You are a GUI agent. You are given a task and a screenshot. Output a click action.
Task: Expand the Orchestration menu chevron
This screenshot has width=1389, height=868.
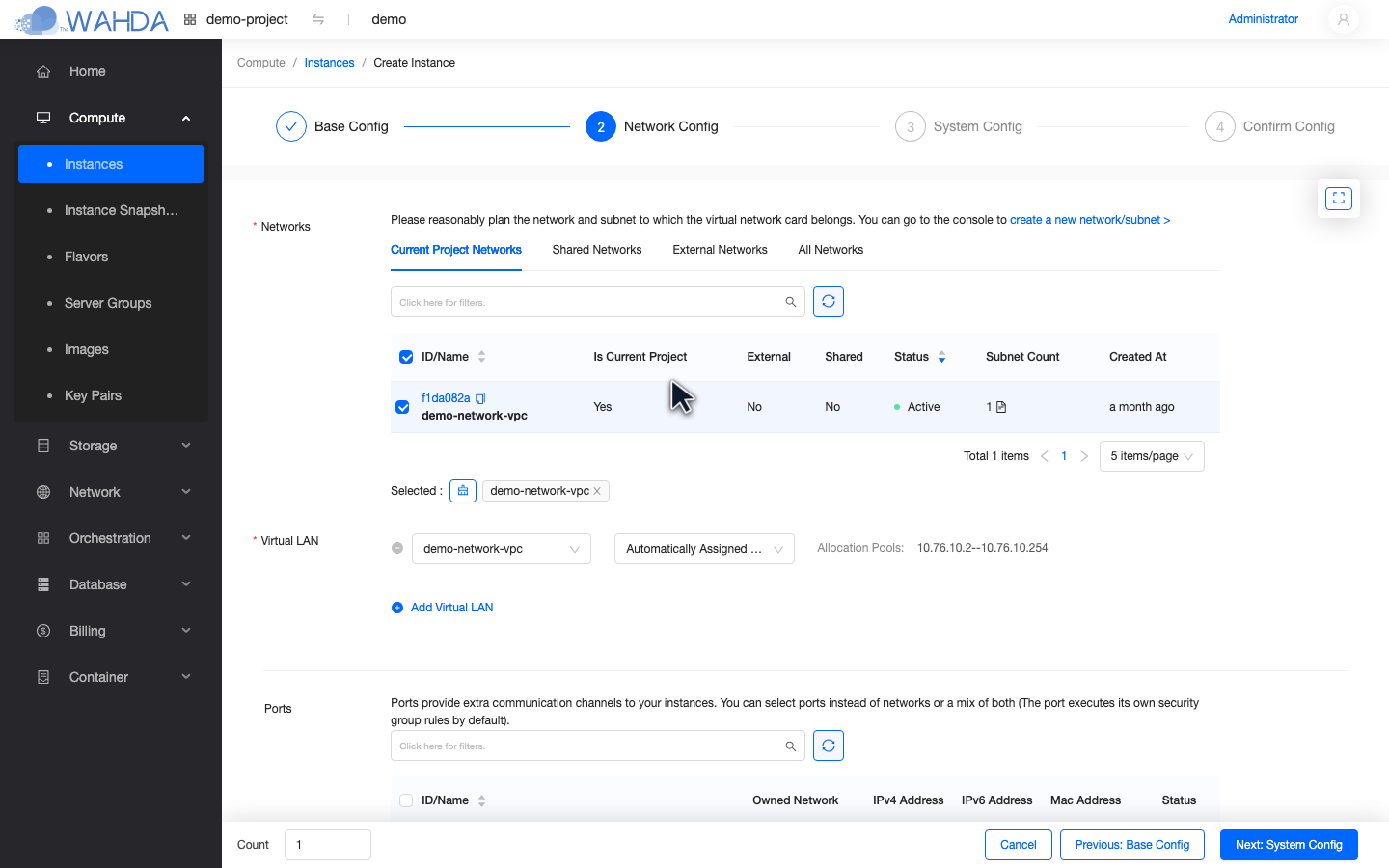click(x=186, y=538)
